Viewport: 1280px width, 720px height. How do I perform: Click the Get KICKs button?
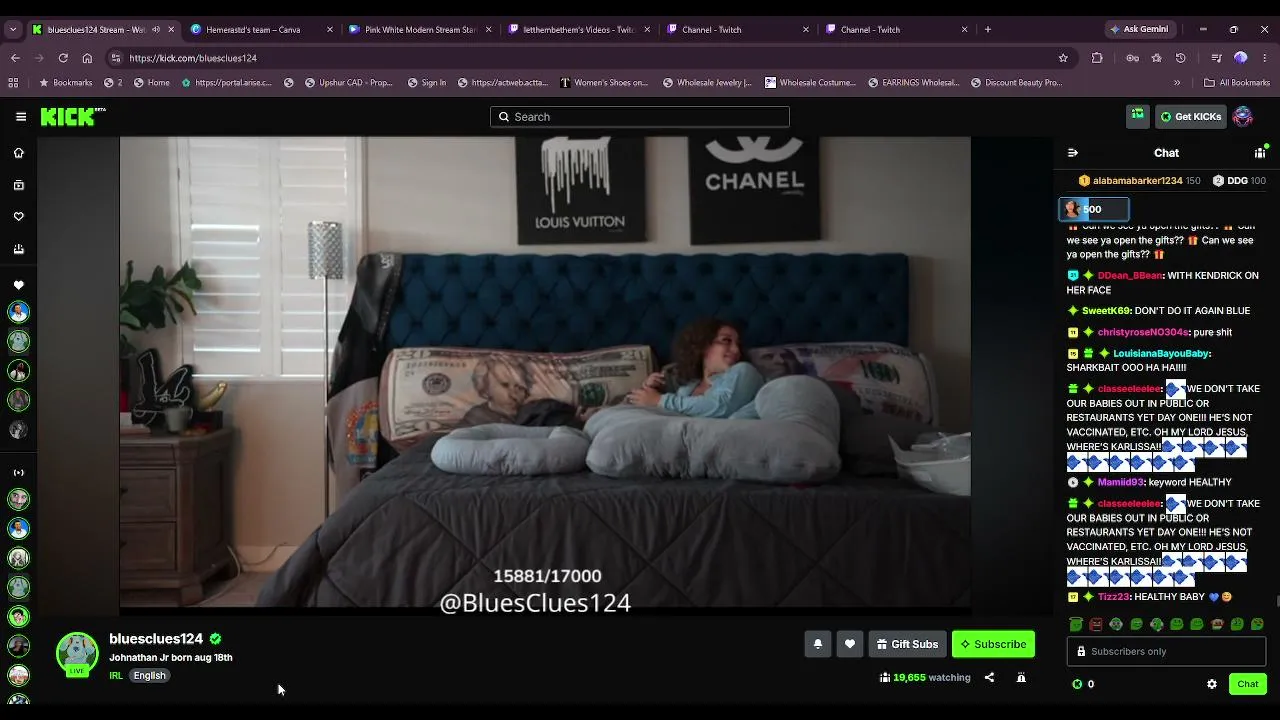(1190, 117)
